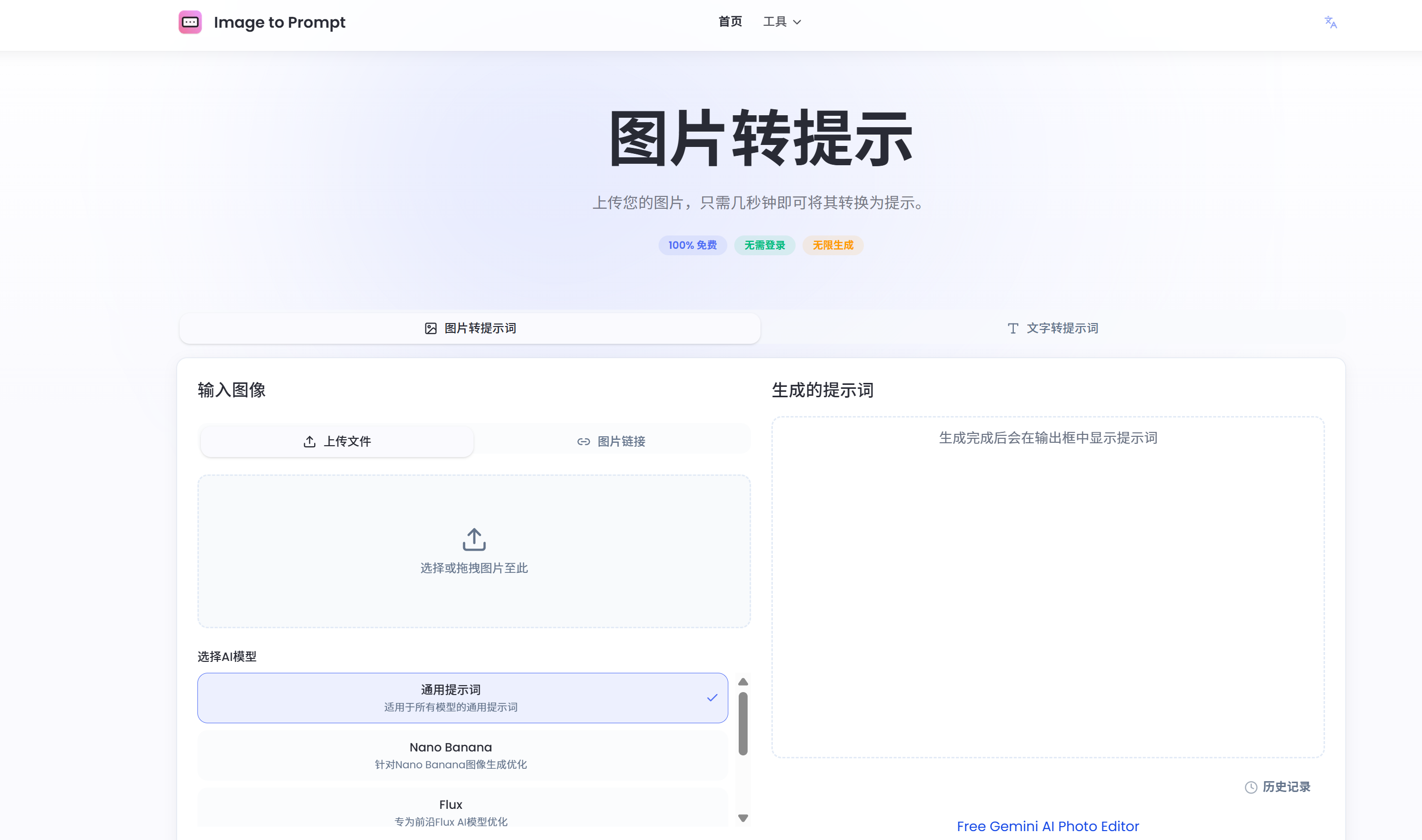Image resolution: width=1422 pixels, height=840 pixels.
Task: Click the upload icon beside 上传文件
Action: click(309, 441)
